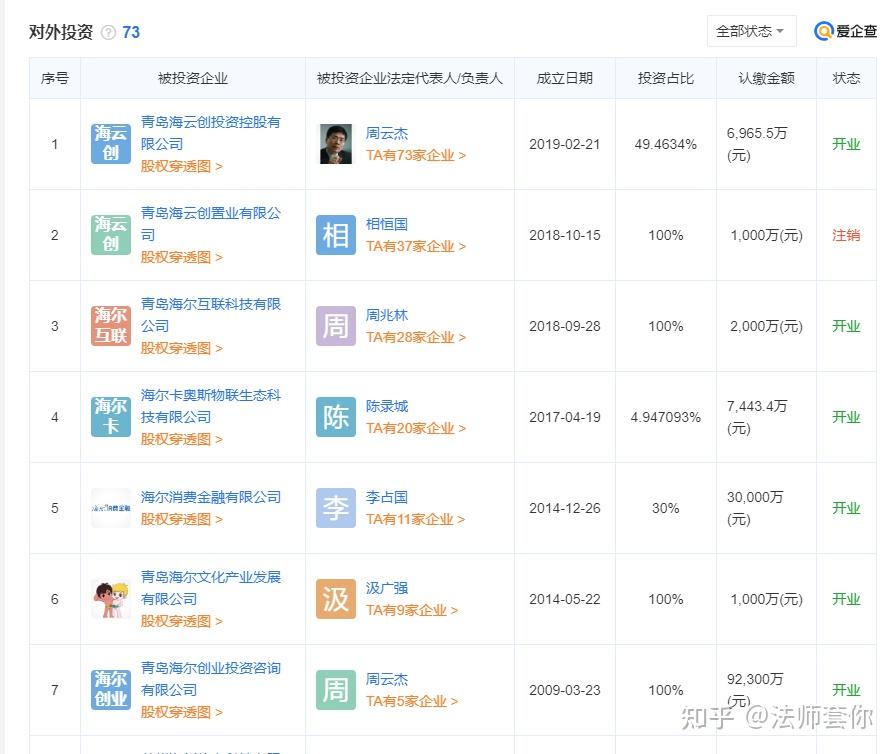896x754 pixels.
Task: Click the green 周 avatar in row 7
Action: pos(336,689)
